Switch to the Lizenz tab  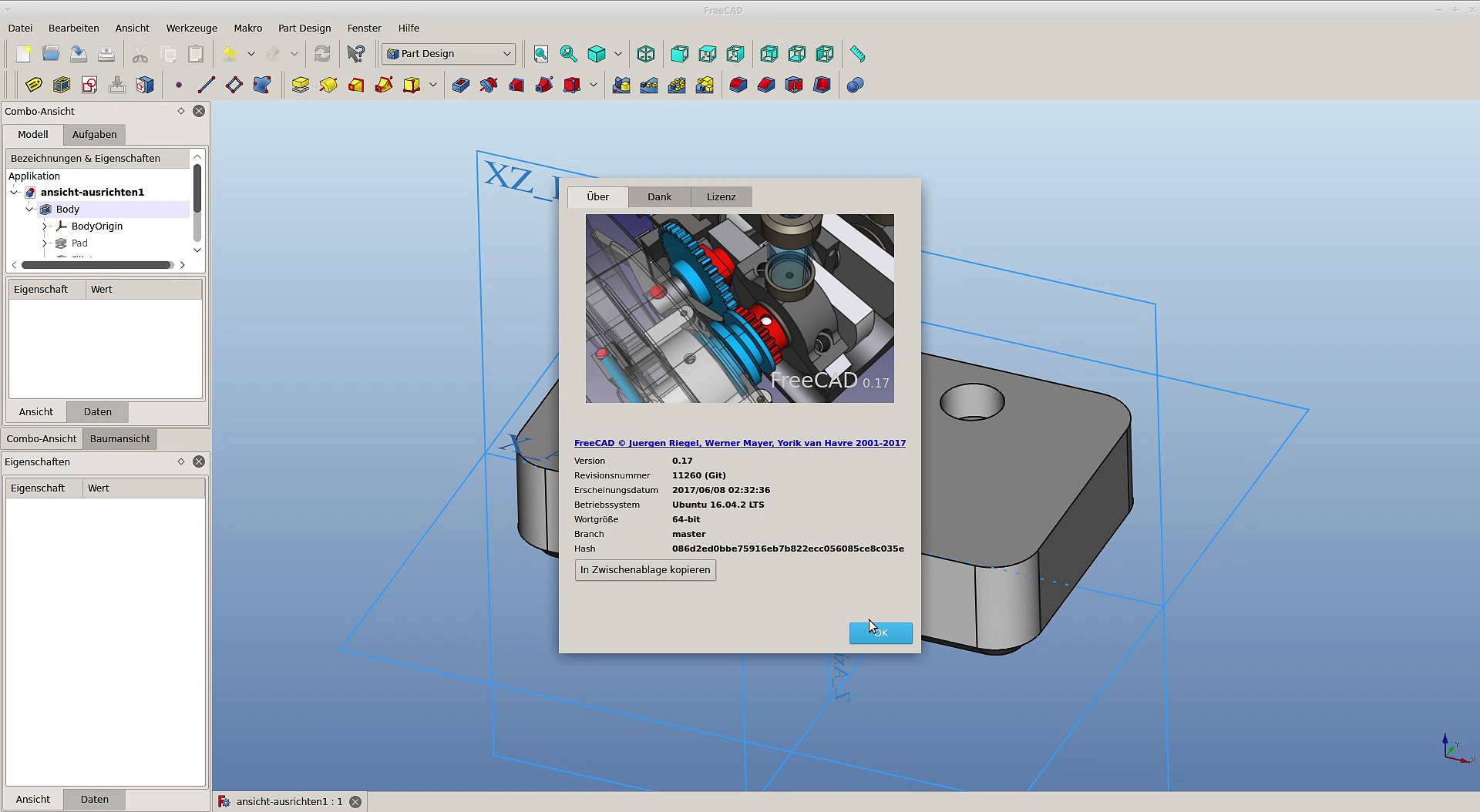(721, 197)
